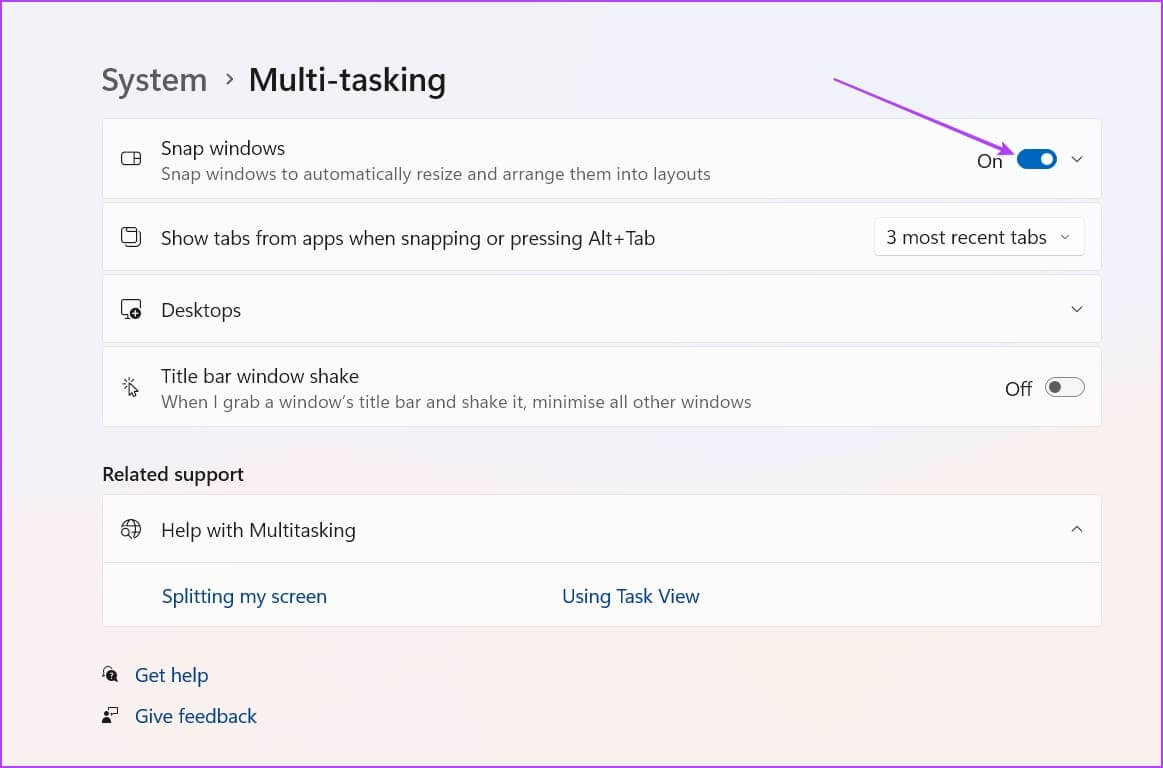
Task: Go back to System in the breadcrumb
Action: click(x=154, y=80)
